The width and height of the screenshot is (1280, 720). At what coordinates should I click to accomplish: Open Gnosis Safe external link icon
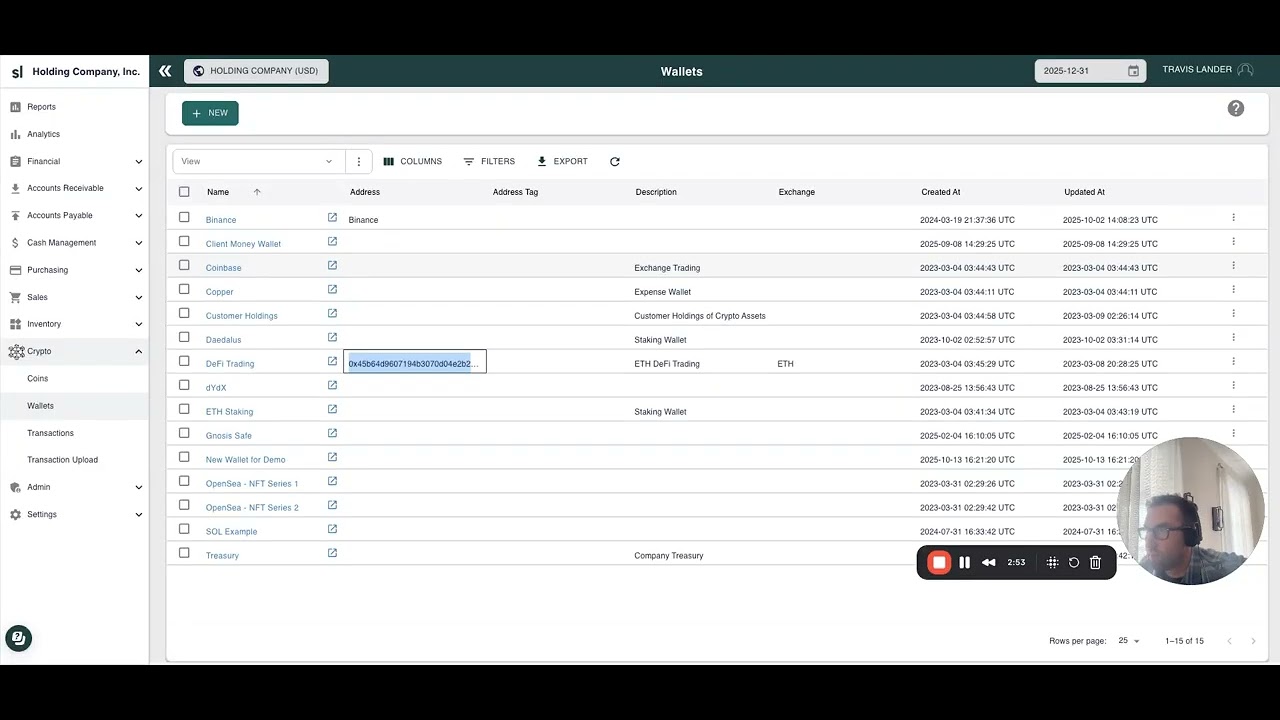click(332, 433)
